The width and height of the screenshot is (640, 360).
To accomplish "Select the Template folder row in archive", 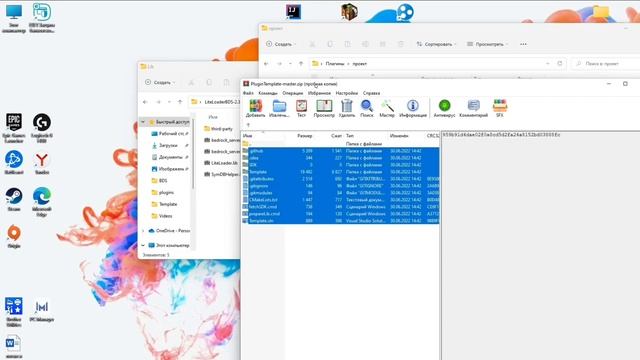I will click(x=340, y=172).
